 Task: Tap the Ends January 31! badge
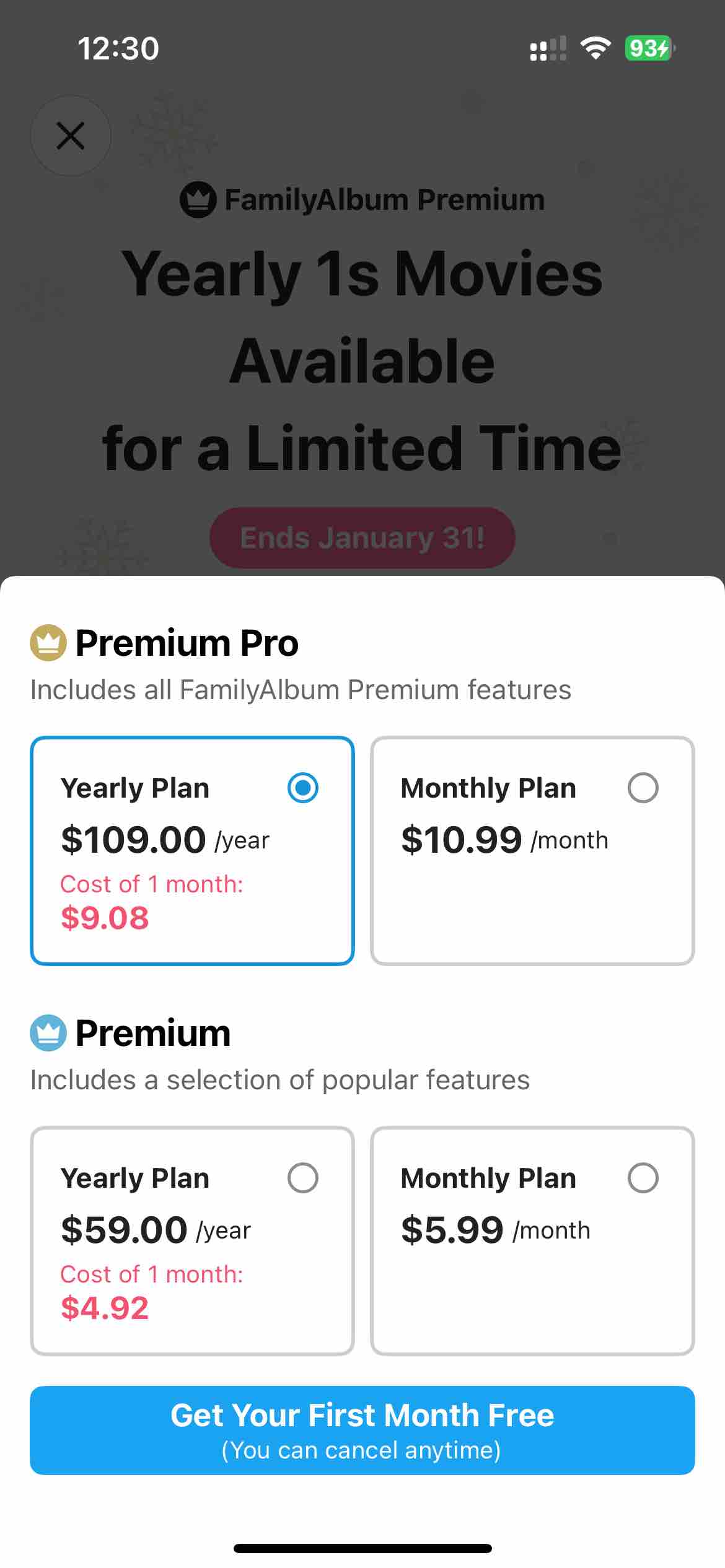[362, 538]
